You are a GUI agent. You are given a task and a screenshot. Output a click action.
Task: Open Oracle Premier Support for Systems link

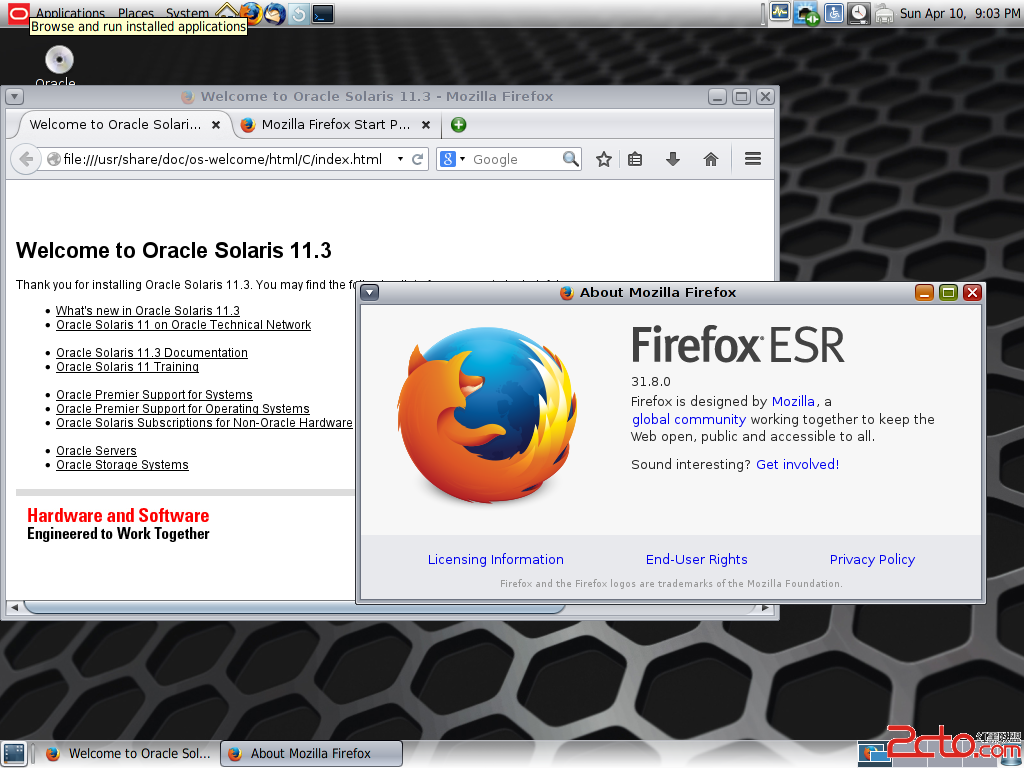coord(154,395)
